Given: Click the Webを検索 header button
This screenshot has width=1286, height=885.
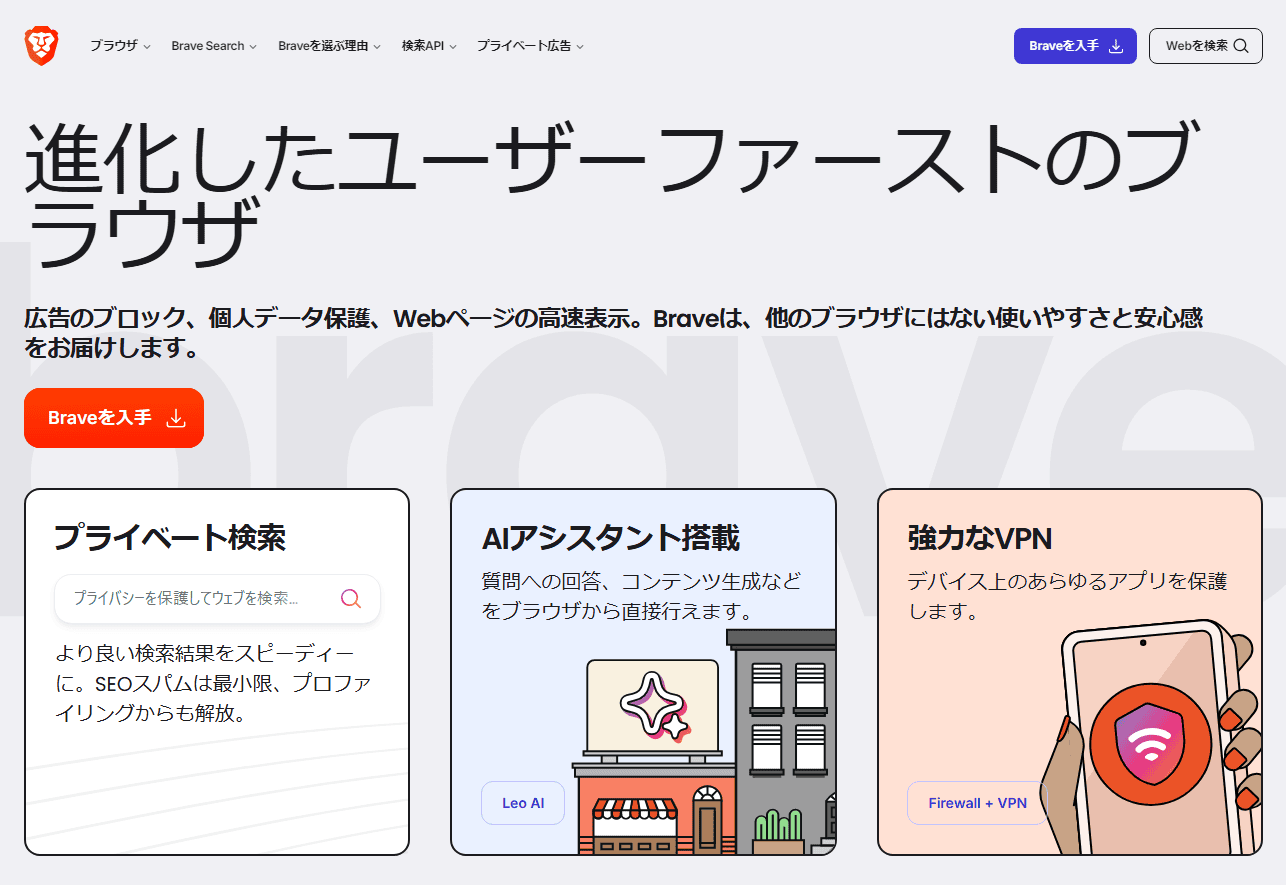Looking at the screenshot, I should point(1206,46).
